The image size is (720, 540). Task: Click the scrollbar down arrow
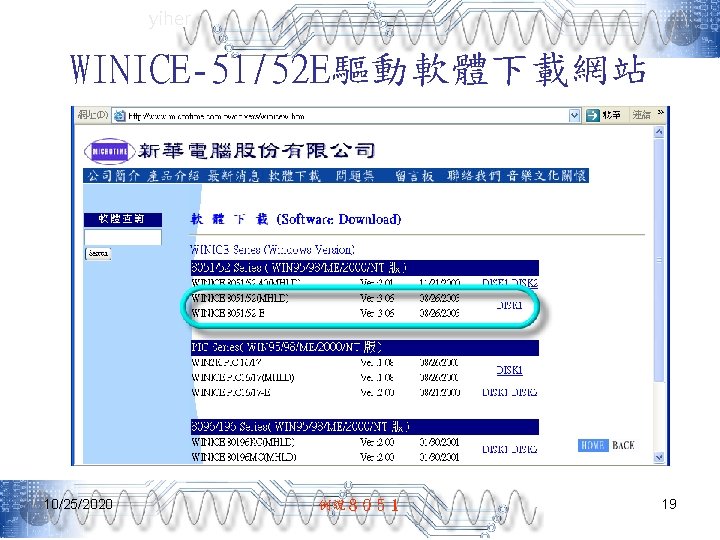point(659,457)
